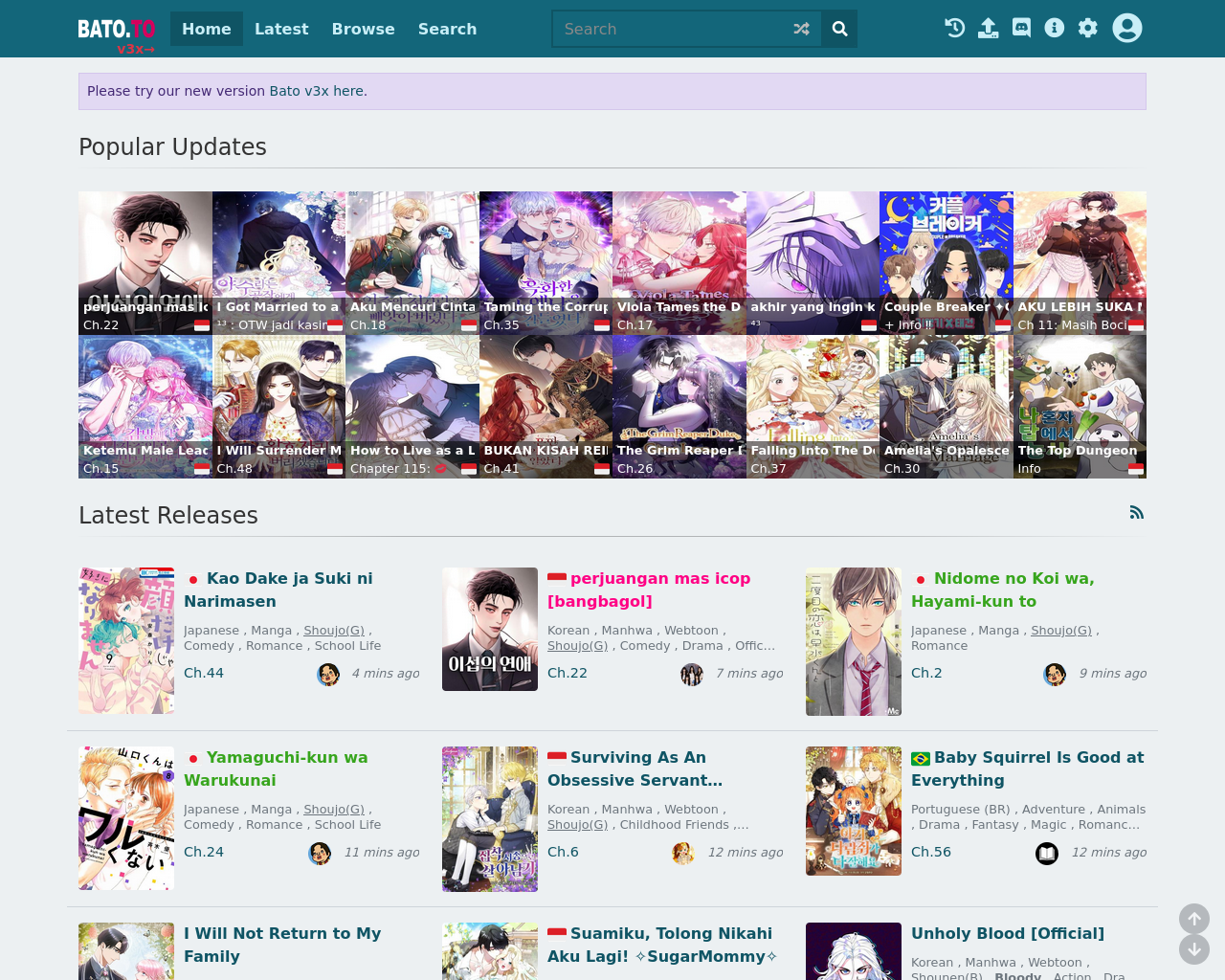
Task: Click 'Falling Into The D' Ch.37 thumbnail
Action: tap(813, 407)
